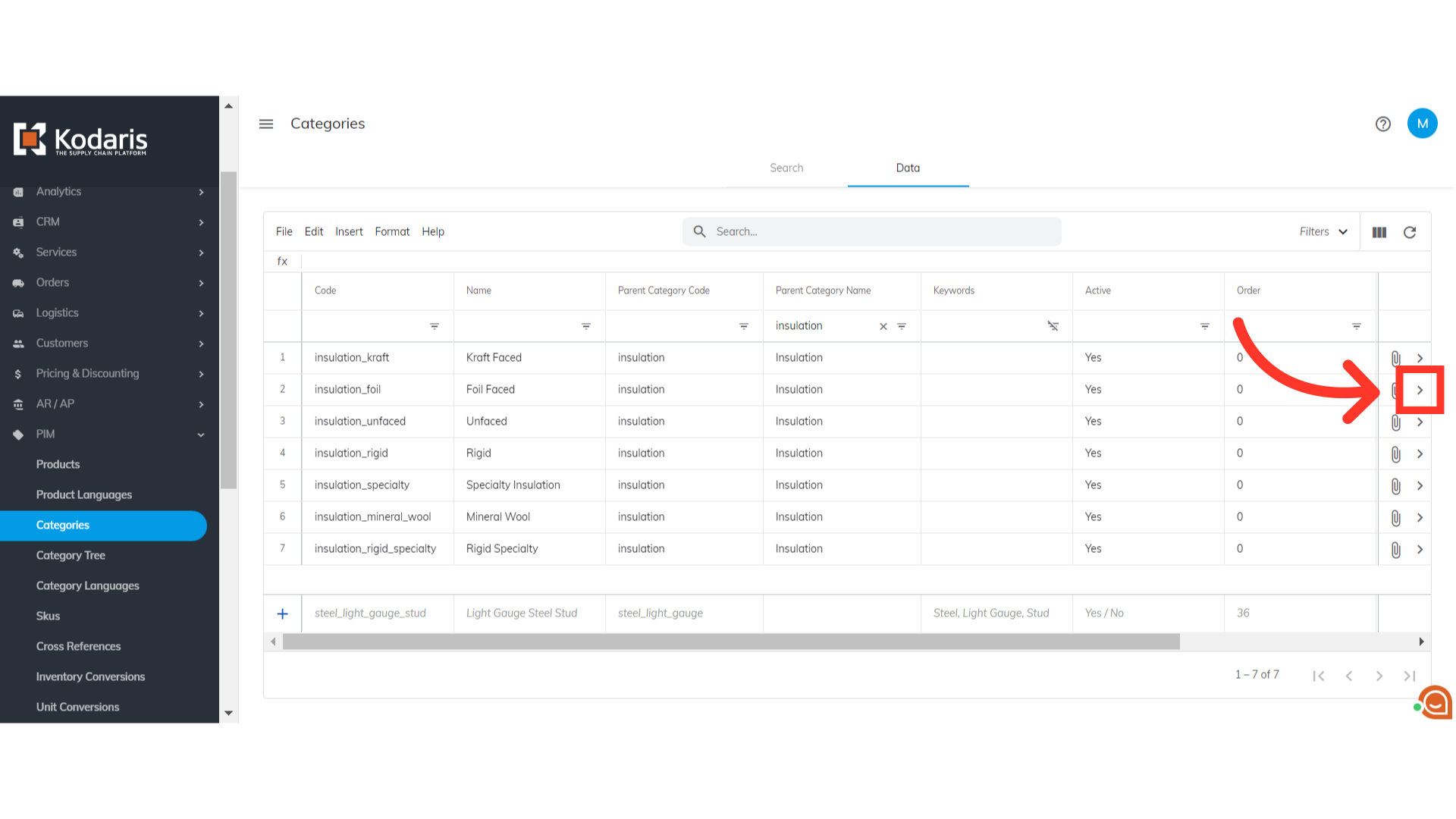Go to Category Tree page
The image size is (1456, 819).
point(71,555)
